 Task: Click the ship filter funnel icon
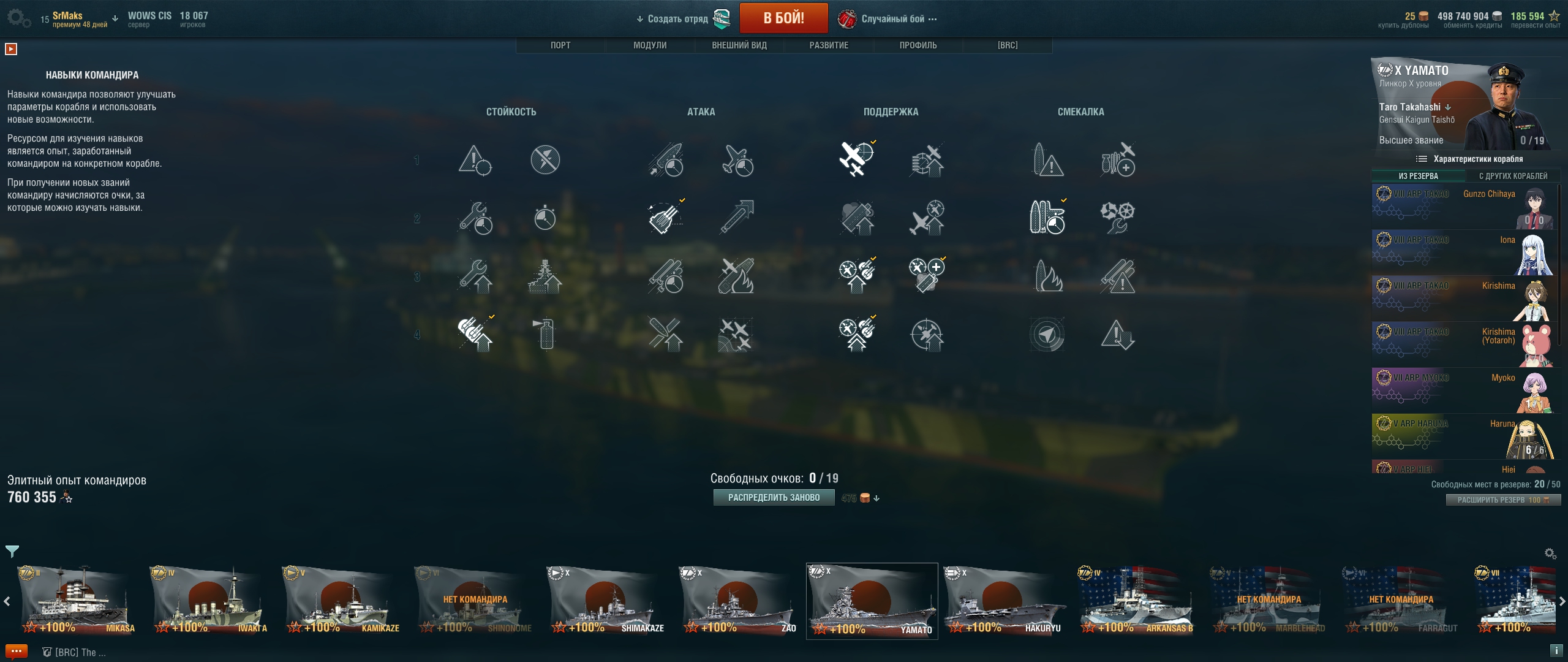point(12,551)
